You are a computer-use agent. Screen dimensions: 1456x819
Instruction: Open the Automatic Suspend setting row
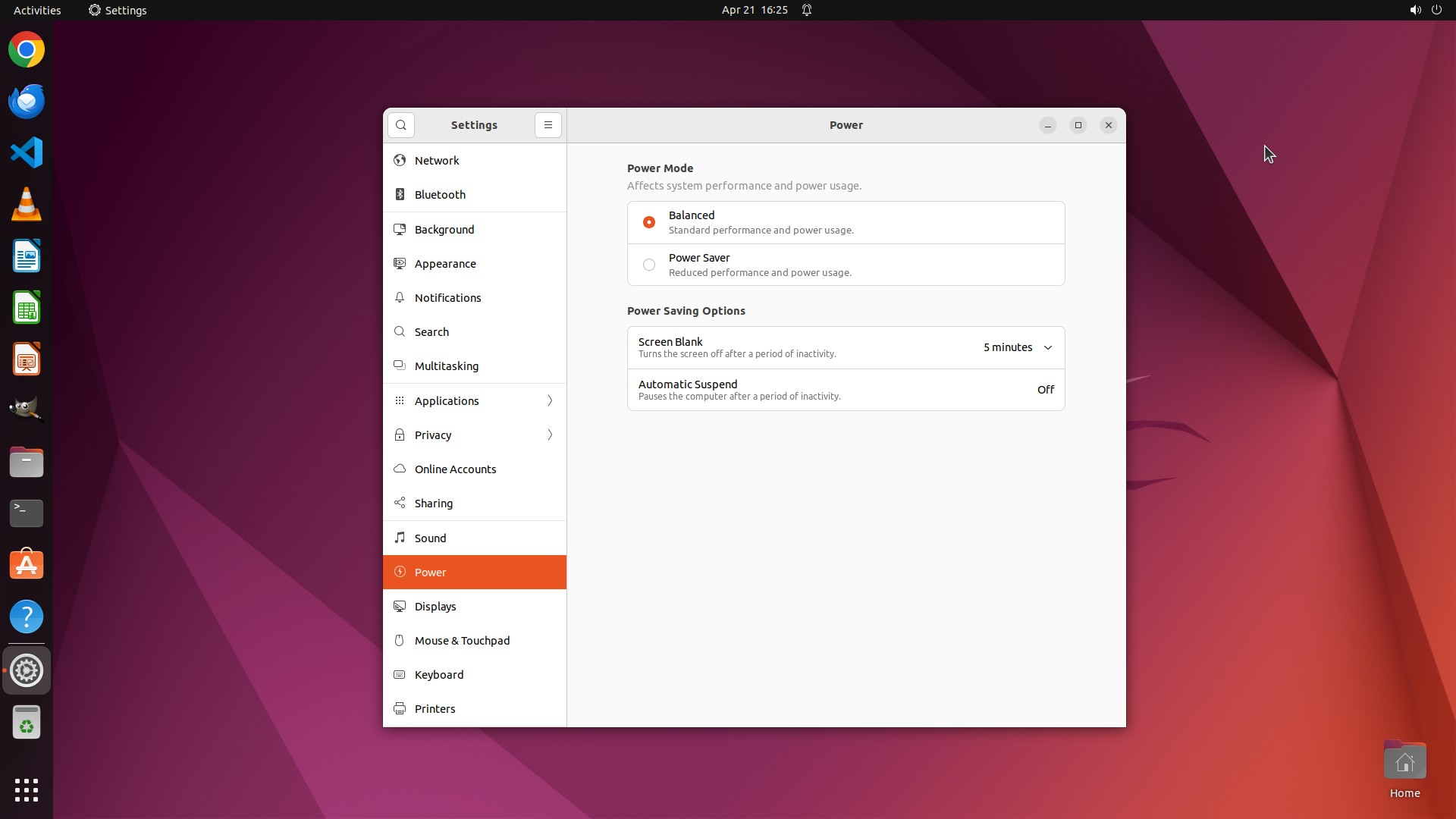[x=846, y=390]
